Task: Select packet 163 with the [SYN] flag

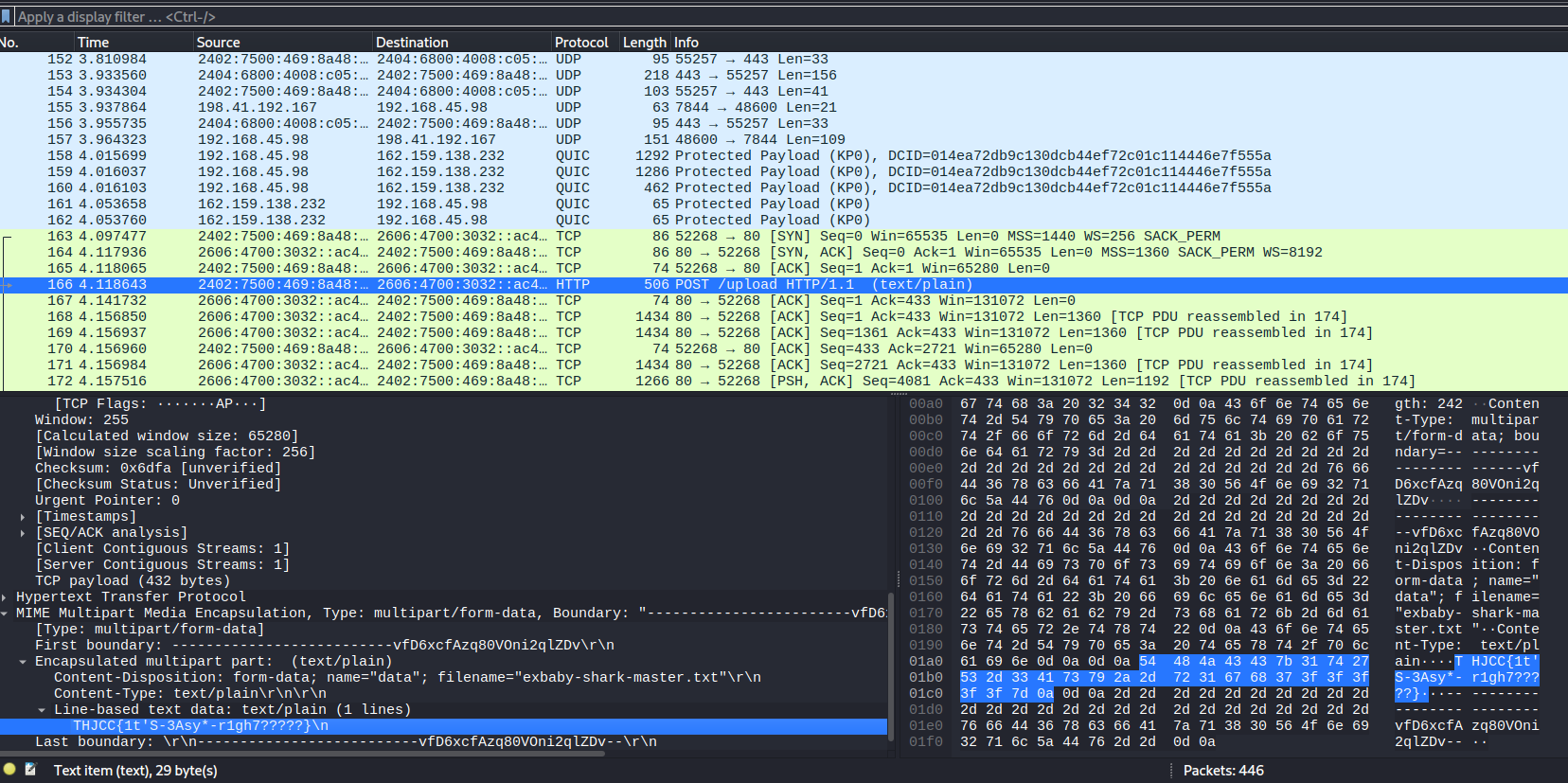Action: click(x=784, y=237)
